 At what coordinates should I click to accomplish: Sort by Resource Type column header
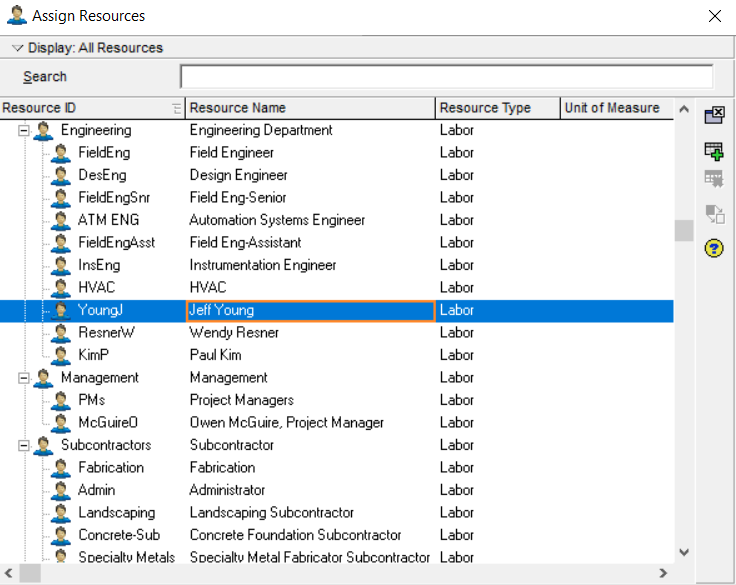click(x=498, y=108)
